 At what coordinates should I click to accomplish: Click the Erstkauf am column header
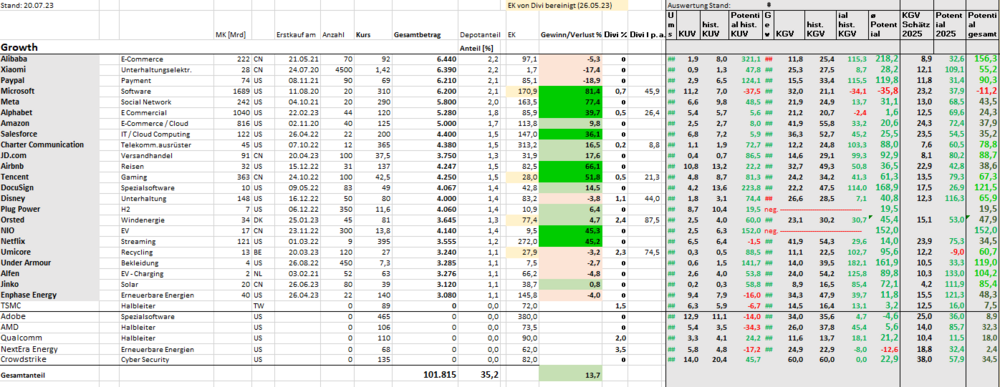pos(297,34)
